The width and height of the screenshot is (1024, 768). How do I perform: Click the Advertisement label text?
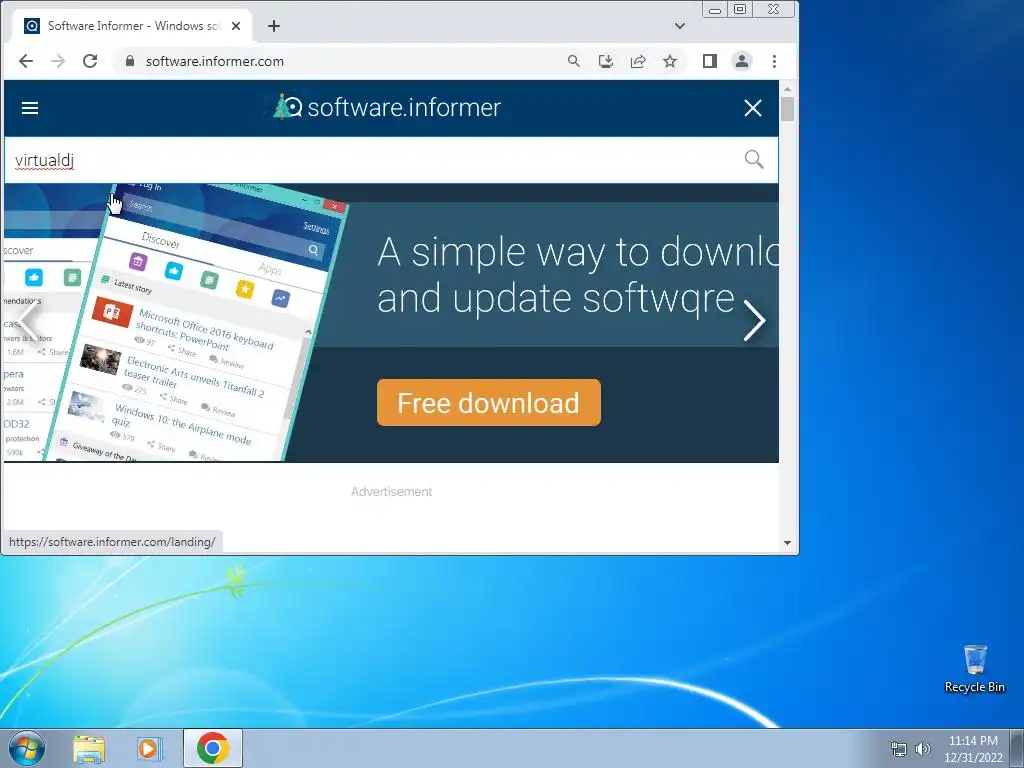[x=391, y=492]
